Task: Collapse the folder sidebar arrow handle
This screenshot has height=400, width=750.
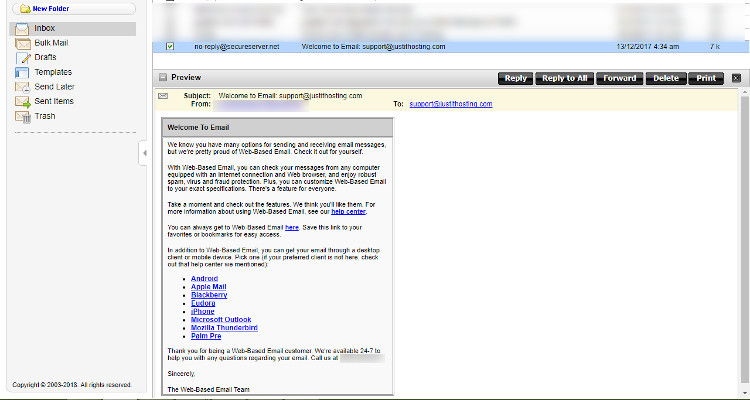Action: 143,153
